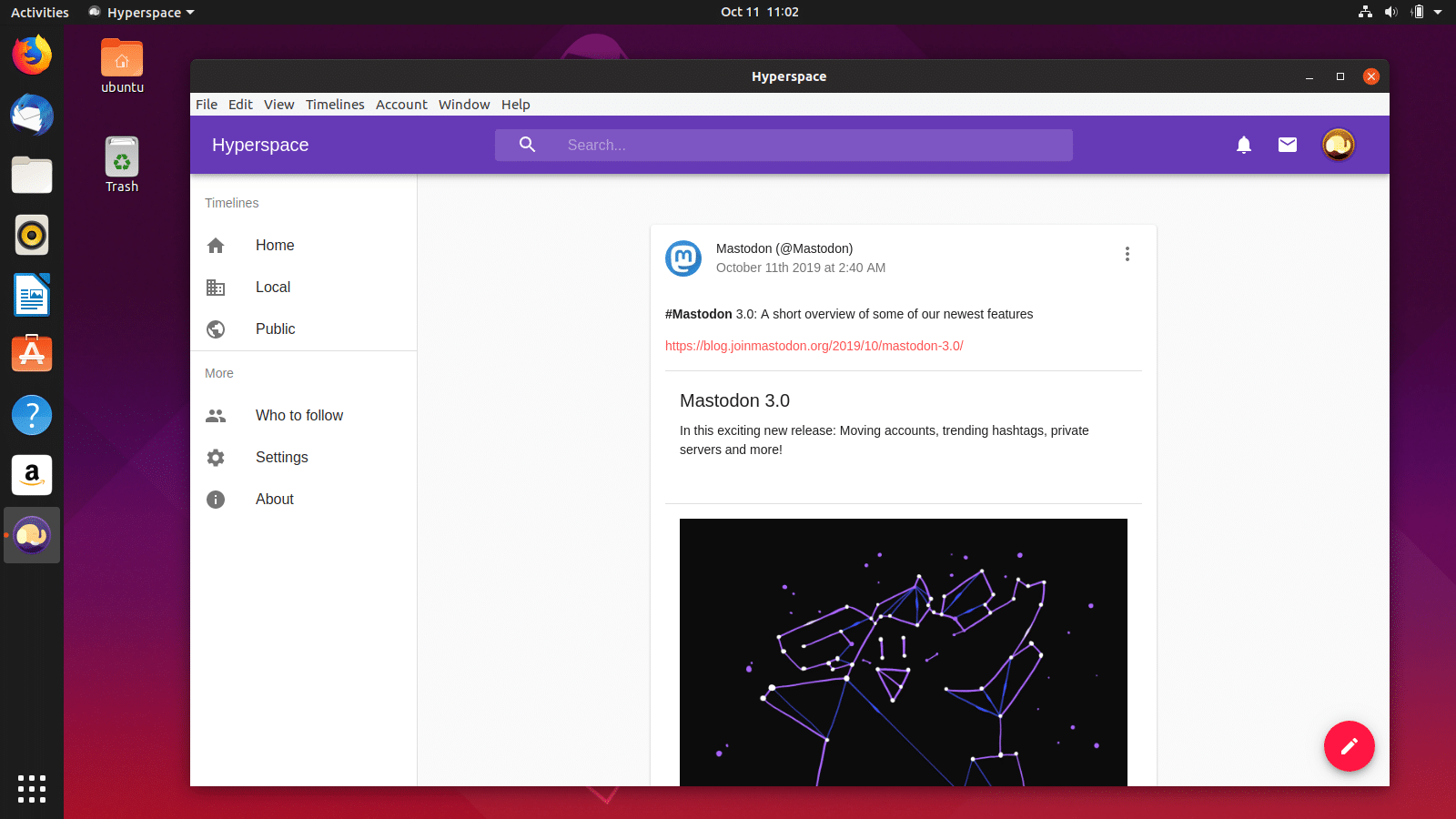Open the ubuntu home folder on desktop

pos(122,66)
